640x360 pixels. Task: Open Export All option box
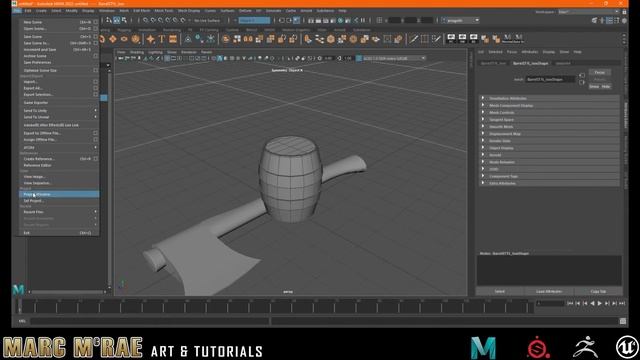96,88
